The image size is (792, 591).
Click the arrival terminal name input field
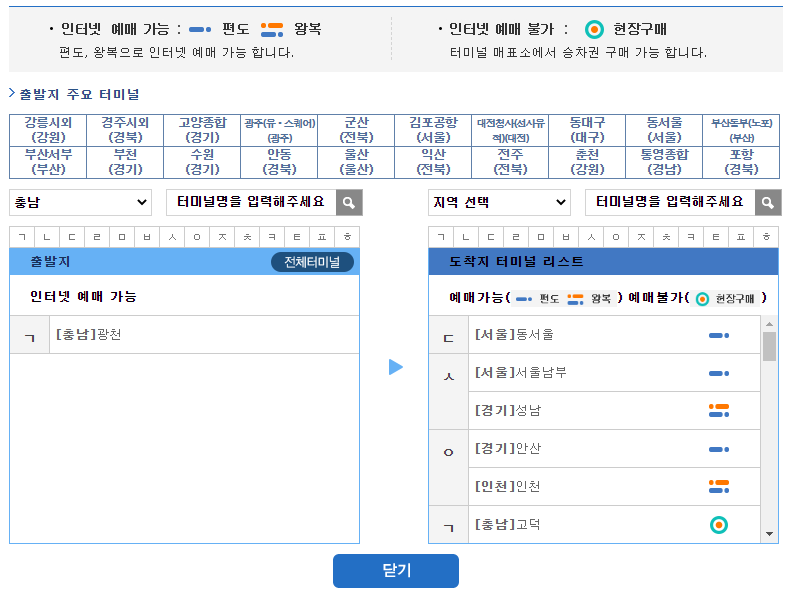tap(670, 203)
